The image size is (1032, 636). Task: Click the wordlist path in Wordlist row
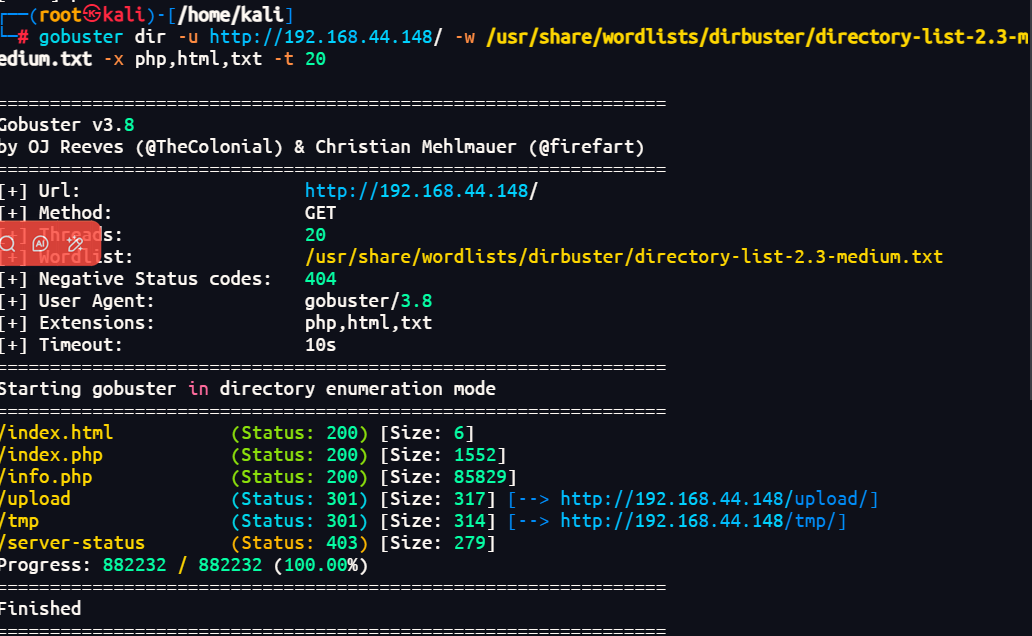[623, 257]
